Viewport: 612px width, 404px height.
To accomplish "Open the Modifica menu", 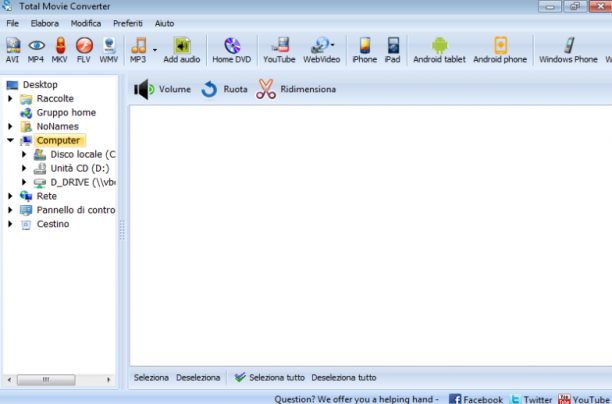I will pyautogui.click(x=86, y=23).
